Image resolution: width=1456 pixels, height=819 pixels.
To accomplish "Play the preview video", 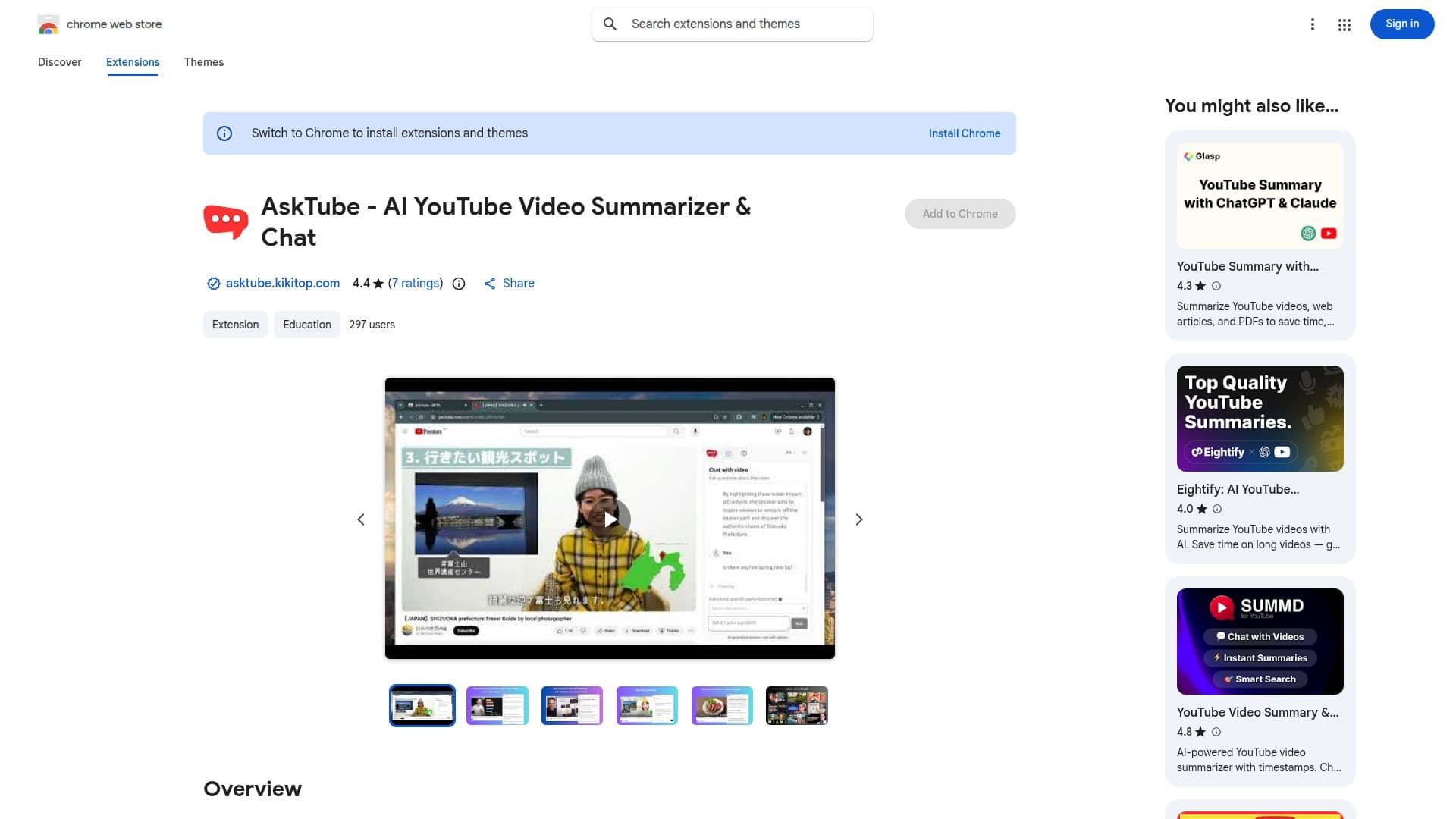I will 610,519.
